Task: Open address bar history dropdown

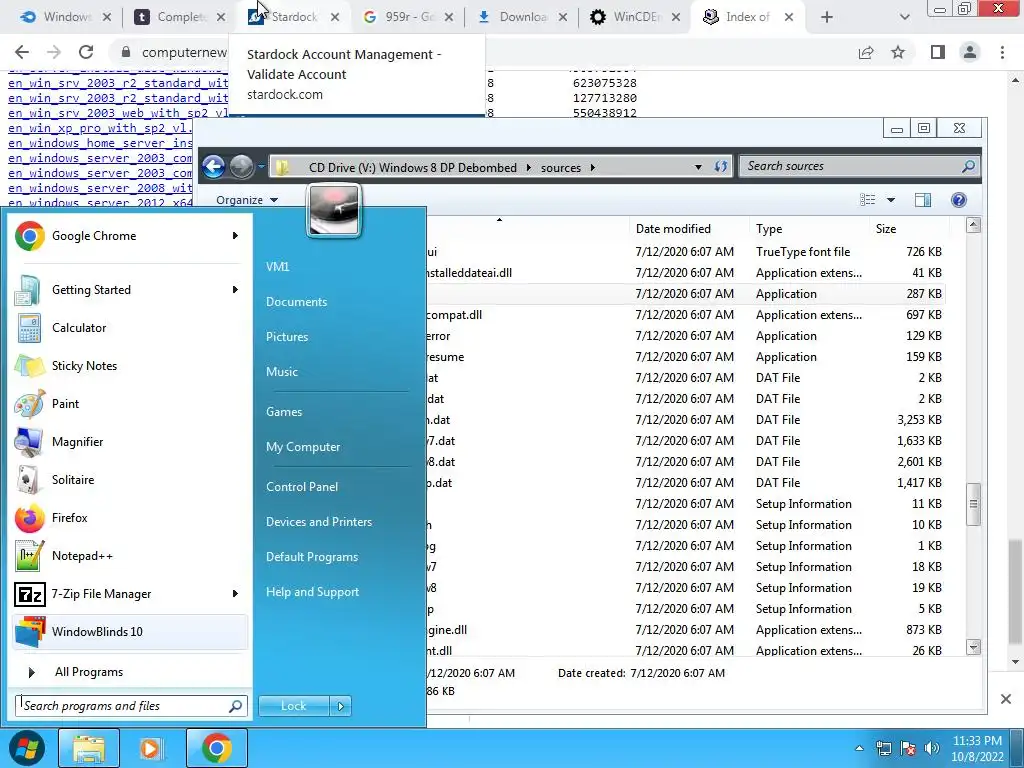Action: coord(698,167)
